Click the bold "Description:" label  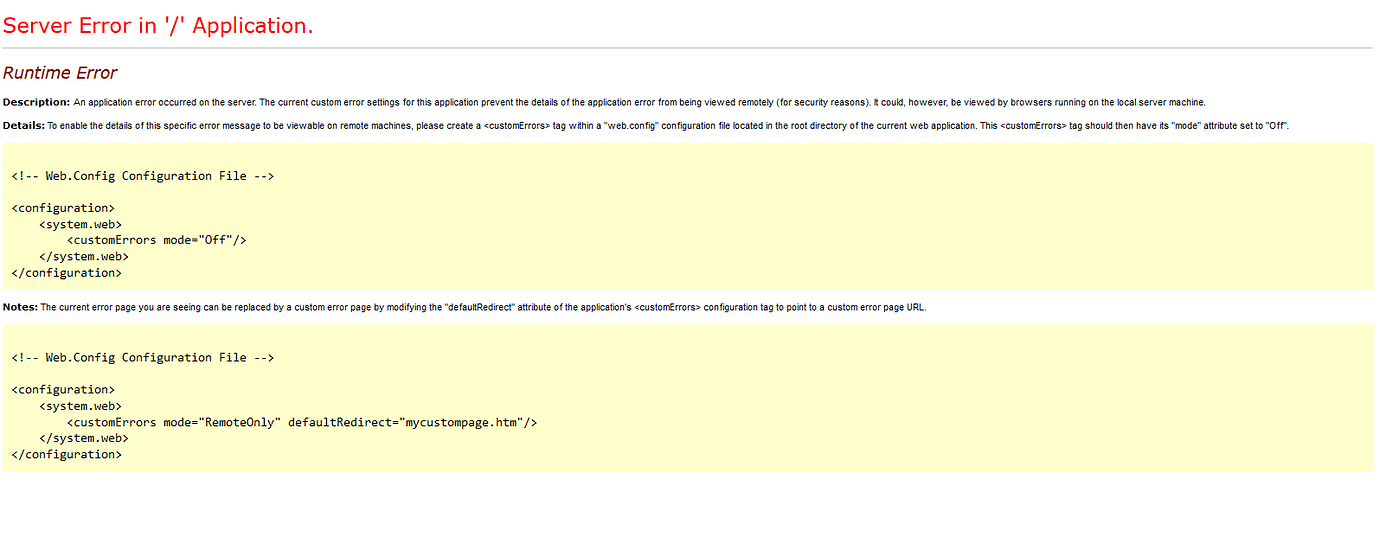tap(36, 102)
